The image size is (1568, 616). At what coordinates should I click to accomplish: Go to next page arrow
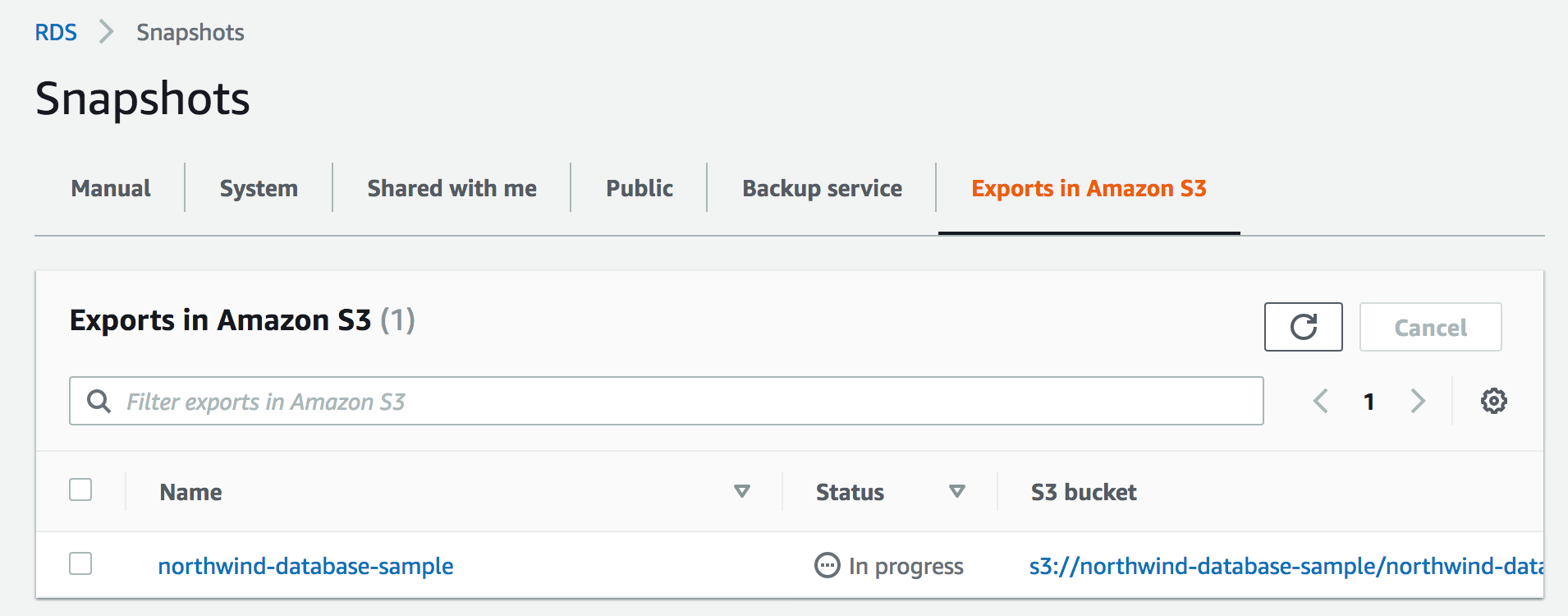pyautogui.click(x=1418, y=401)
